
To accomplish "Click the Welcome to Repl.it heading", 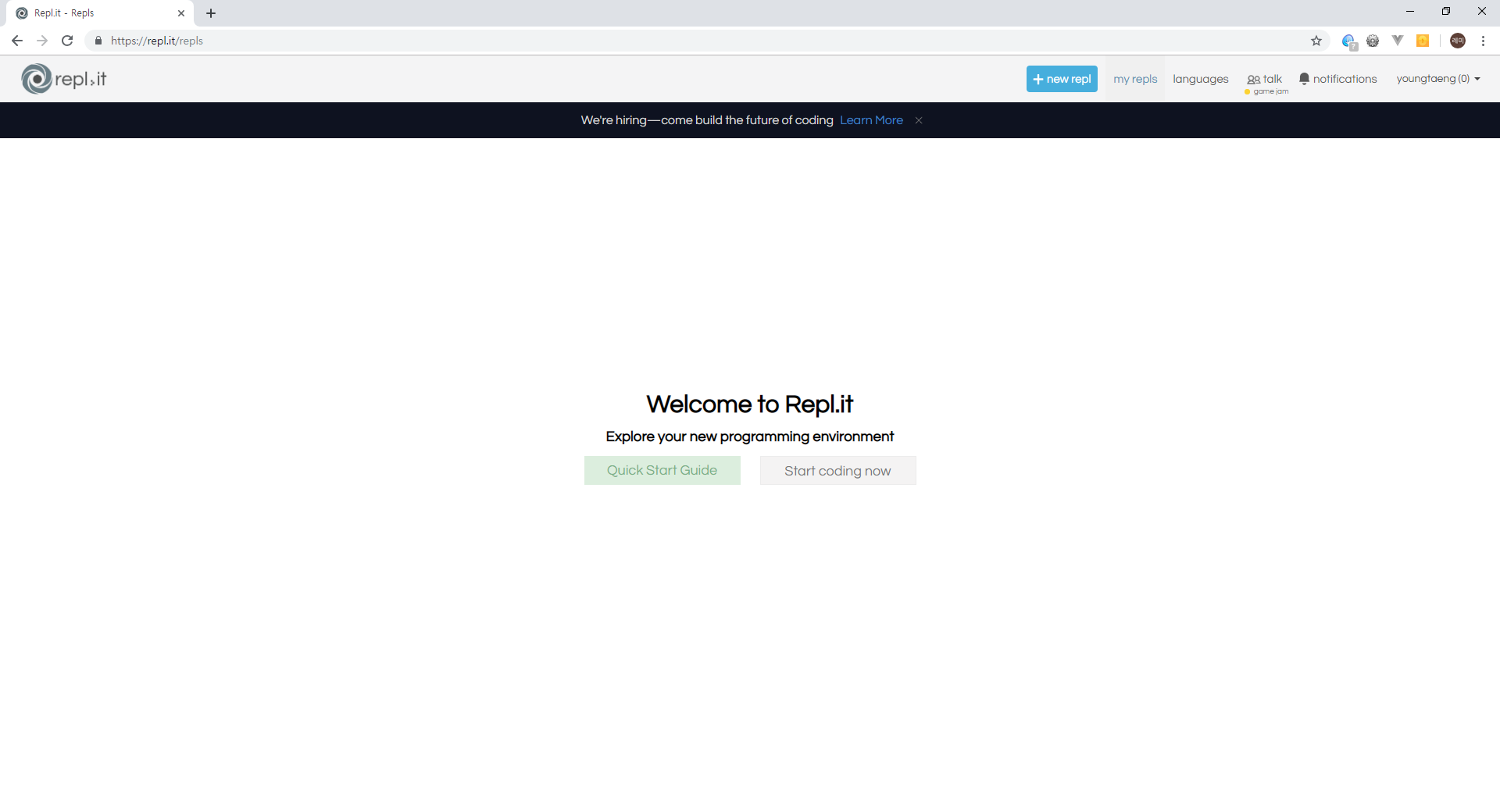I will coord(750,404).
